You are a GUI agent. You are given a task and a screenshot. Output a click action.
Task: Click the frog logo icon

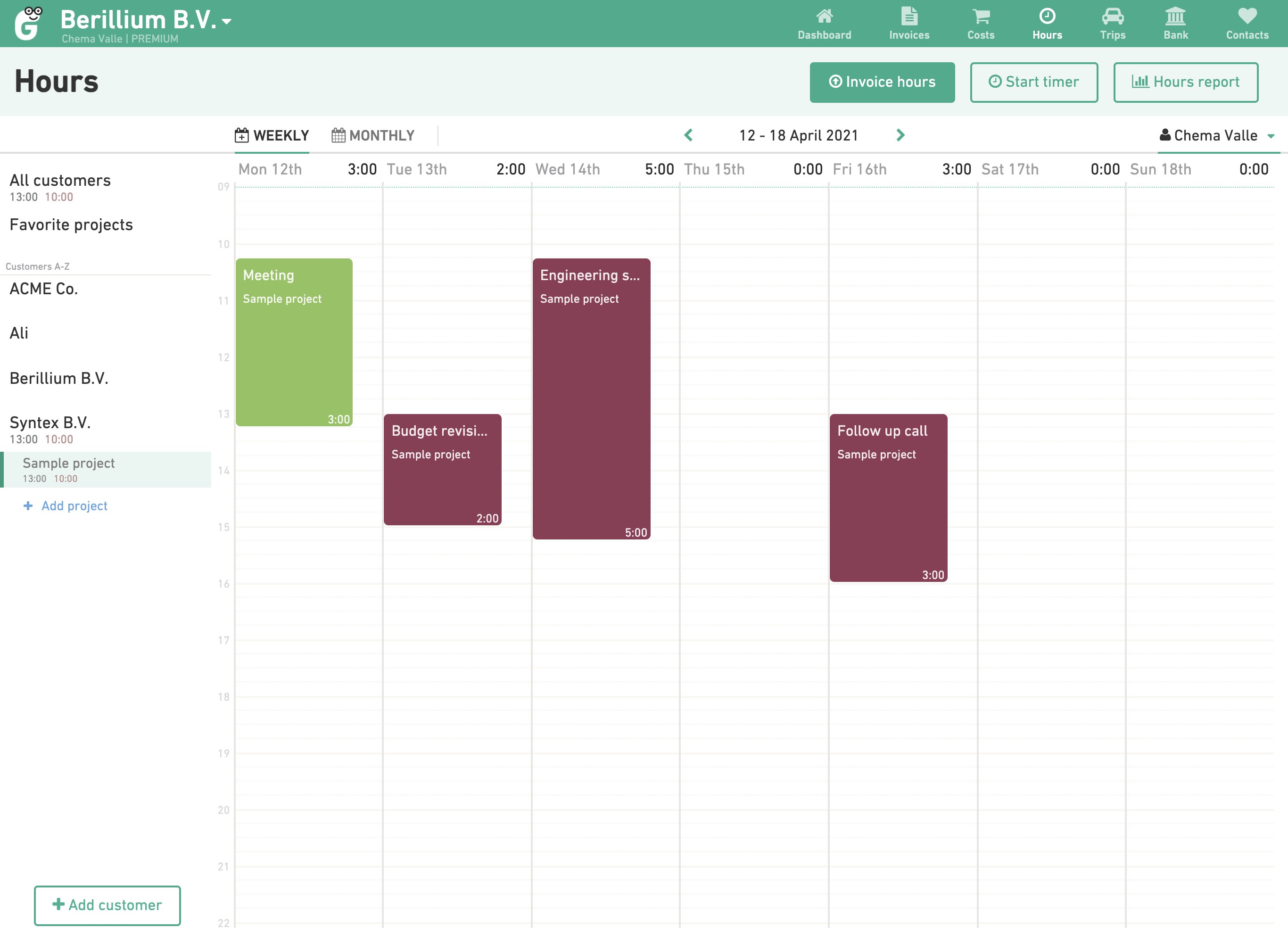click(x=29, y=23)
